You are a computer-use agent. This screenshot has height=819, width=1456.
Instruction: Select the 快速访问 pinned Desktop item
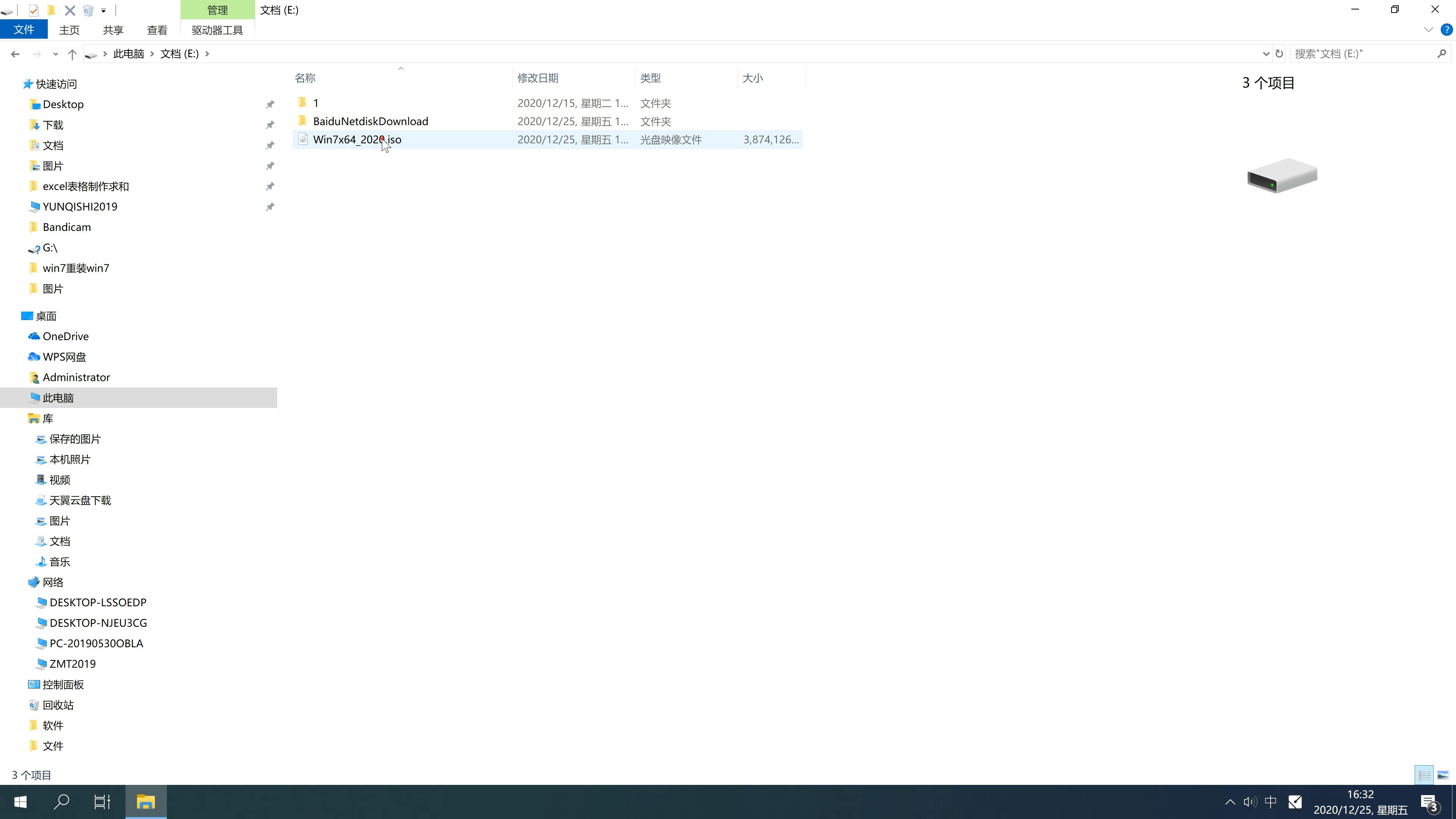63,104
